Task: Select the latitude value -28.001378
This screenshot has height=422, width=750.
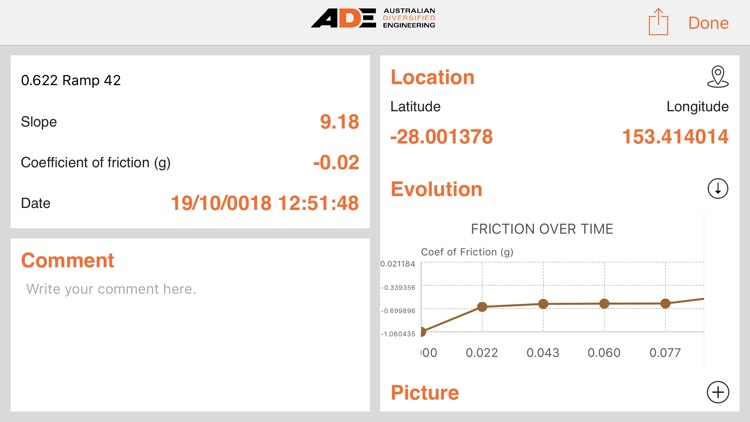Action: coord(441,137)
